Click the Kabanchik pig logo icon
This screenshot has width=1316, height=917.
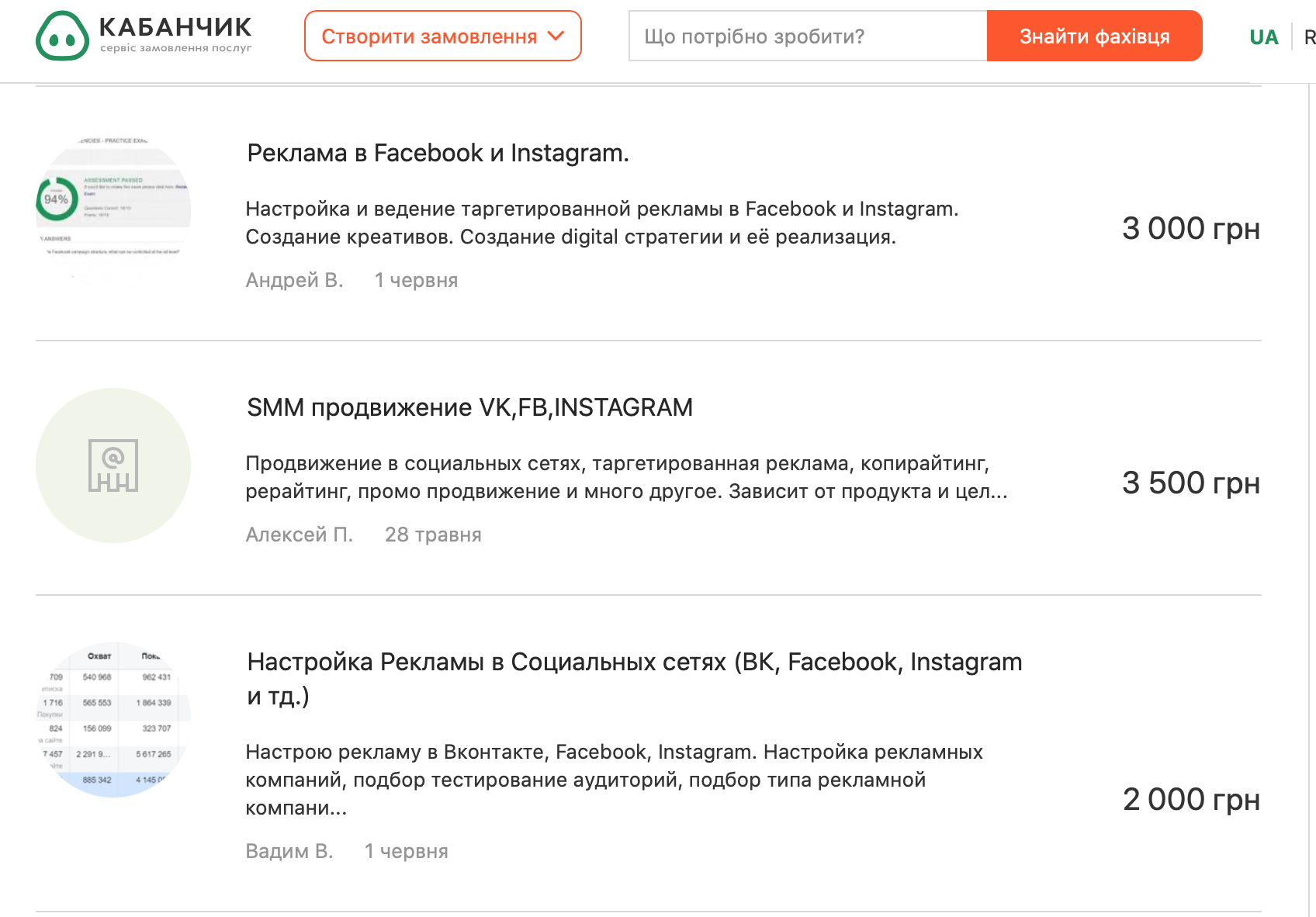point(62,36)
